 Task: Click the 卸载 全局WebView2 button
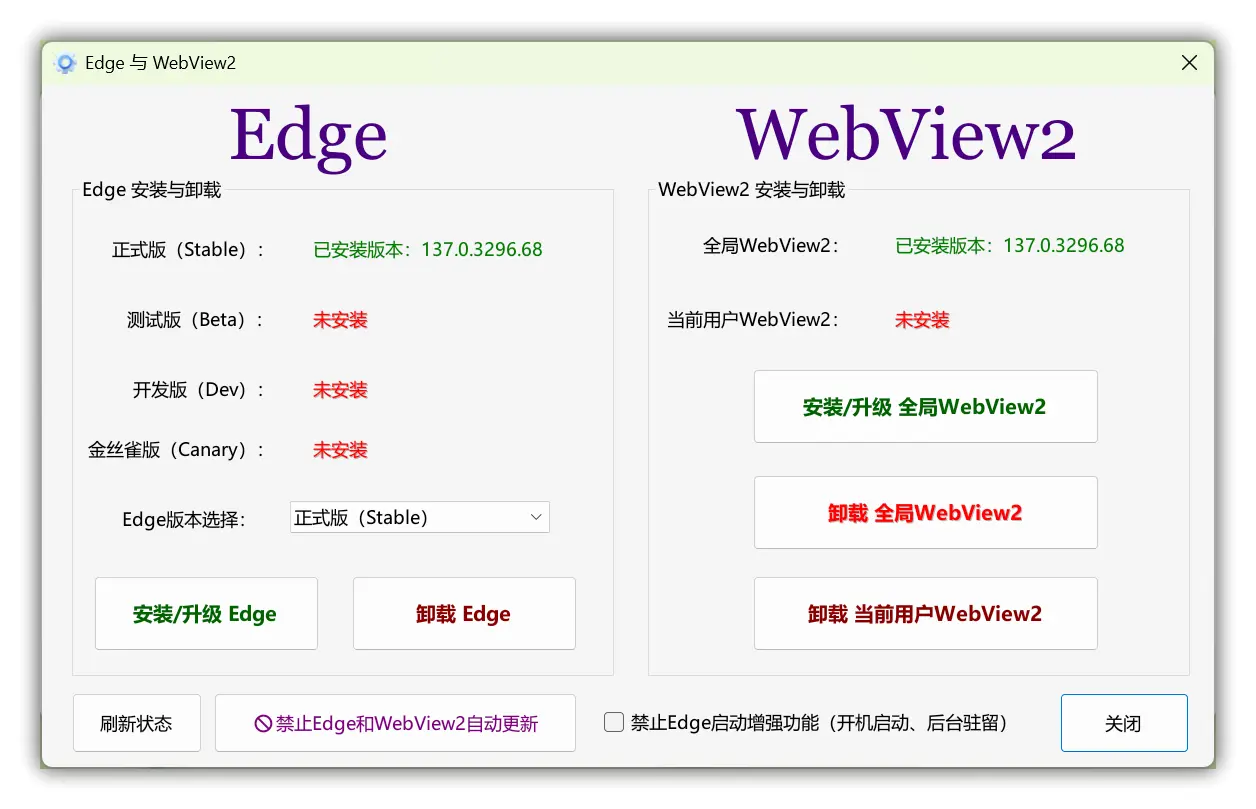point(925,513)
